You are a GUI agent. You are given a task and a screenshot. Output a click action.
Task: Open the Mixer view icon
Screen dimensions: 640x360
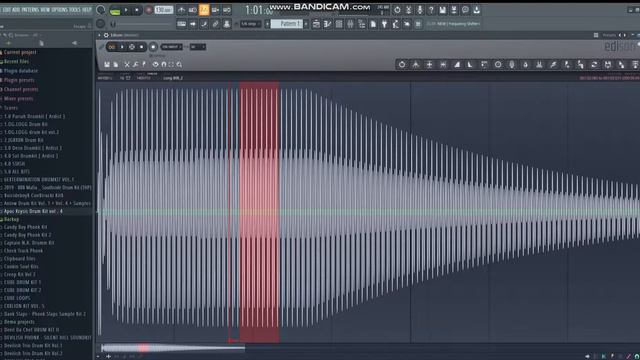350,24
